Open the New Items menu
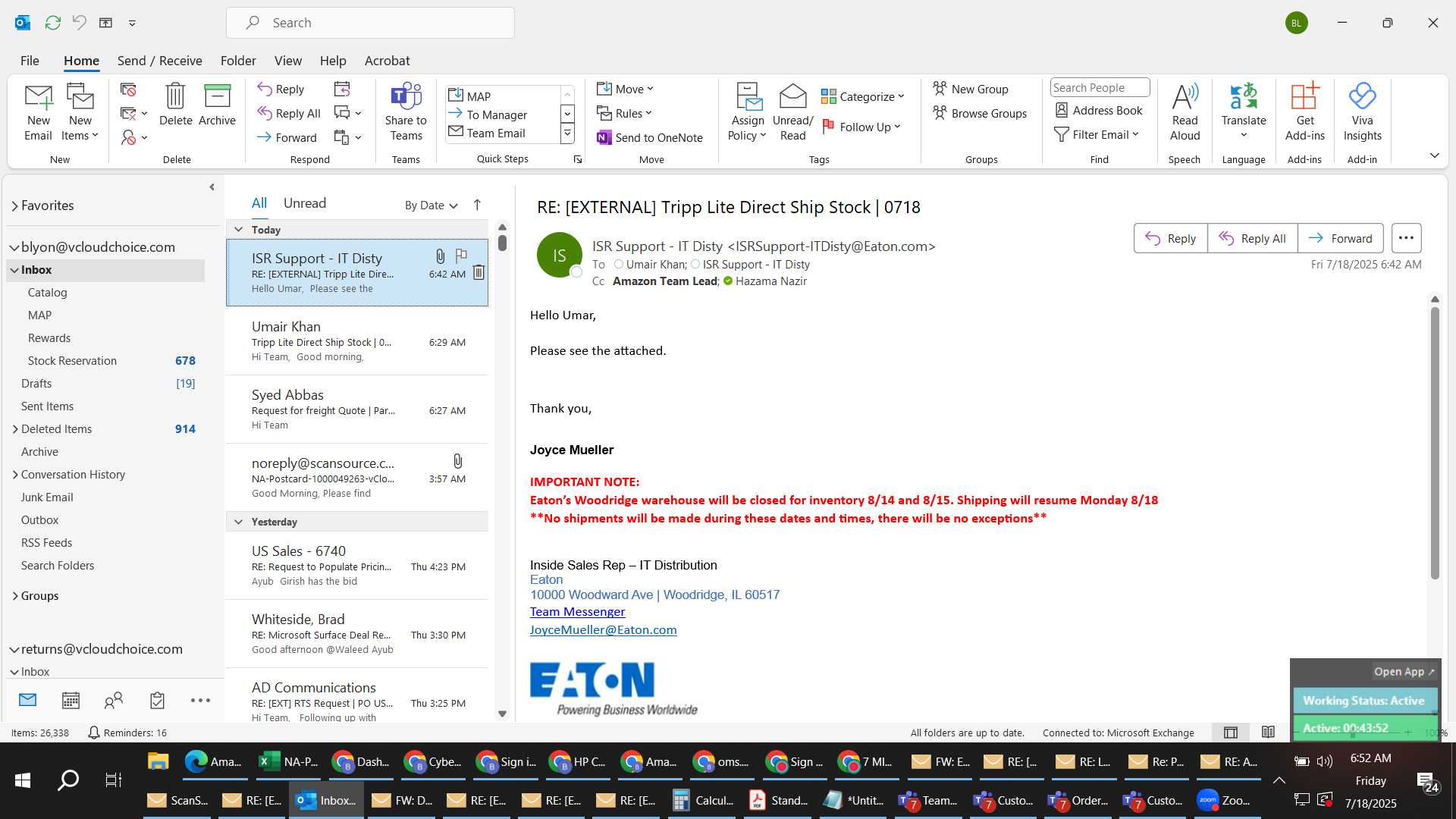The height and width of the screenshot is (819, 1456). (x=80, y=112)
